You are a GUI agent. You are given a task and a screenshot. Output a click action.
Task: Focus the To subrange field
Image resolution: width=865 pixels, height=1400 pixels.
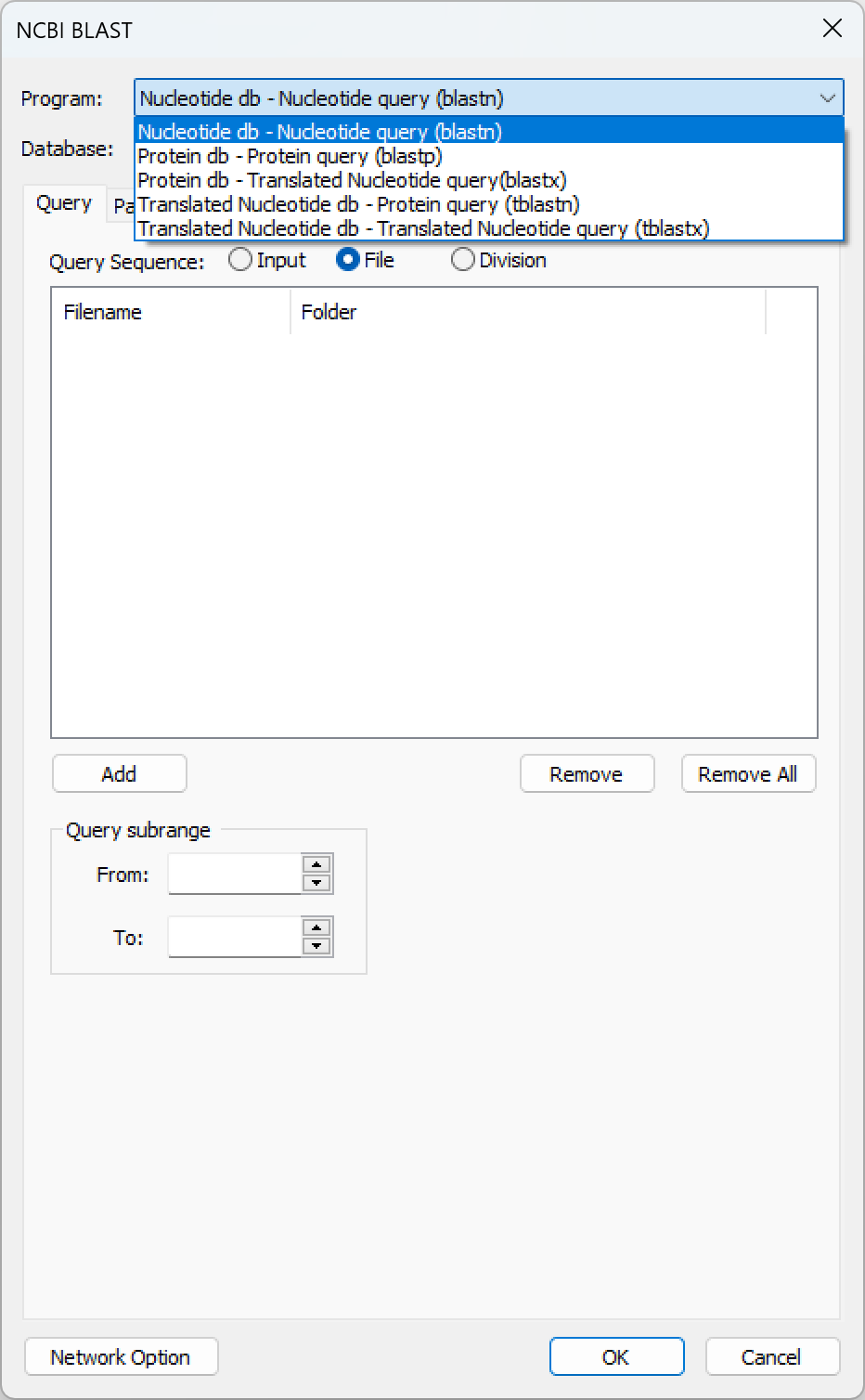tap(235, 937)
